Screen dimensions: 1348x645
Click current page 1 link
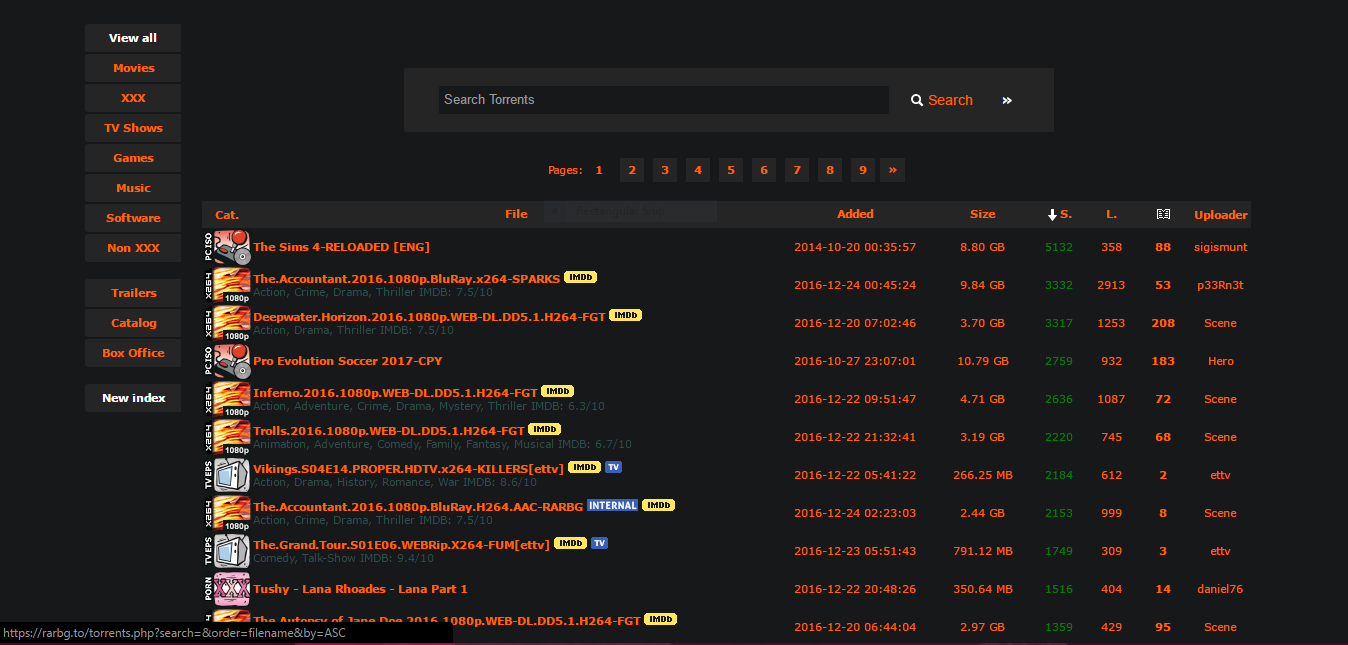(599, 170)
